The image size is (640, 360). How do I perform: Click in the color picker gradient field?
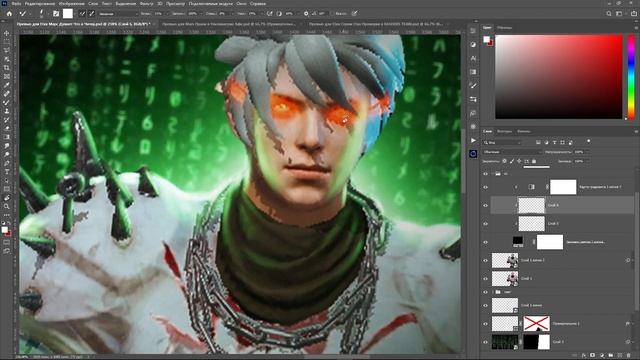558,77
